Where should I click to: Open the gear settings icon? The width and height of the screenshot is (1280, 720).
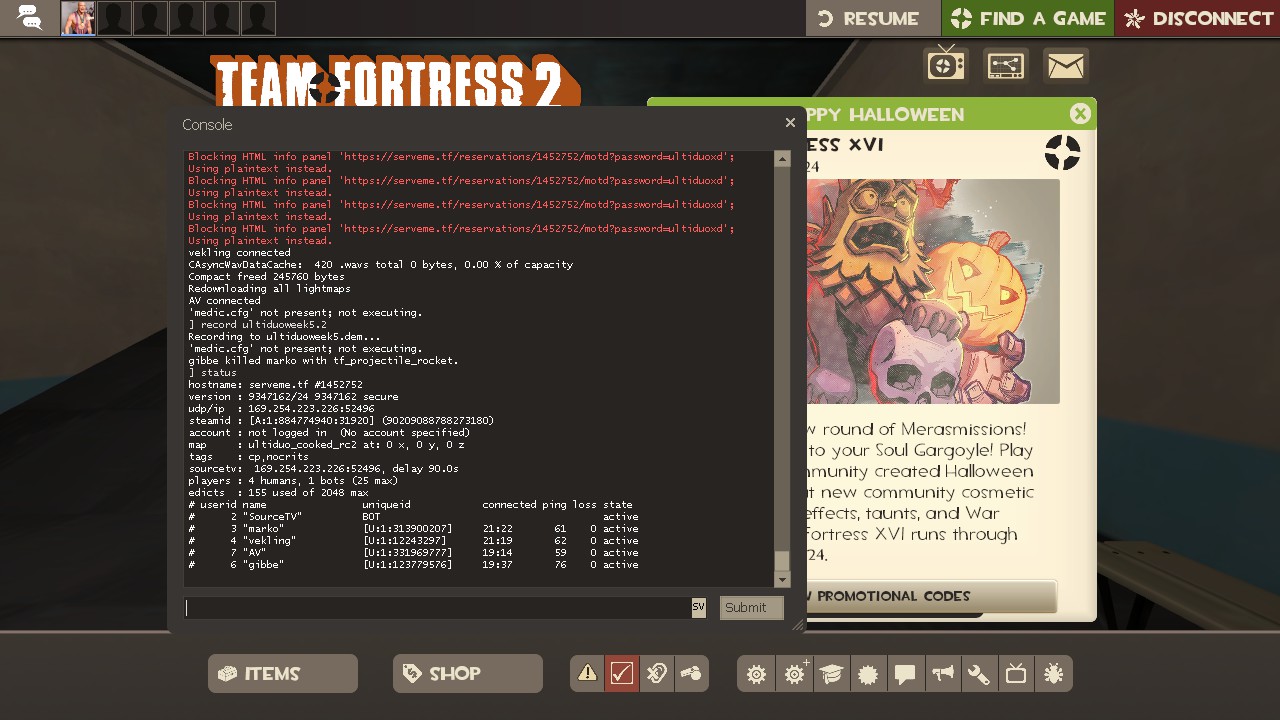(x=756, y=674)
